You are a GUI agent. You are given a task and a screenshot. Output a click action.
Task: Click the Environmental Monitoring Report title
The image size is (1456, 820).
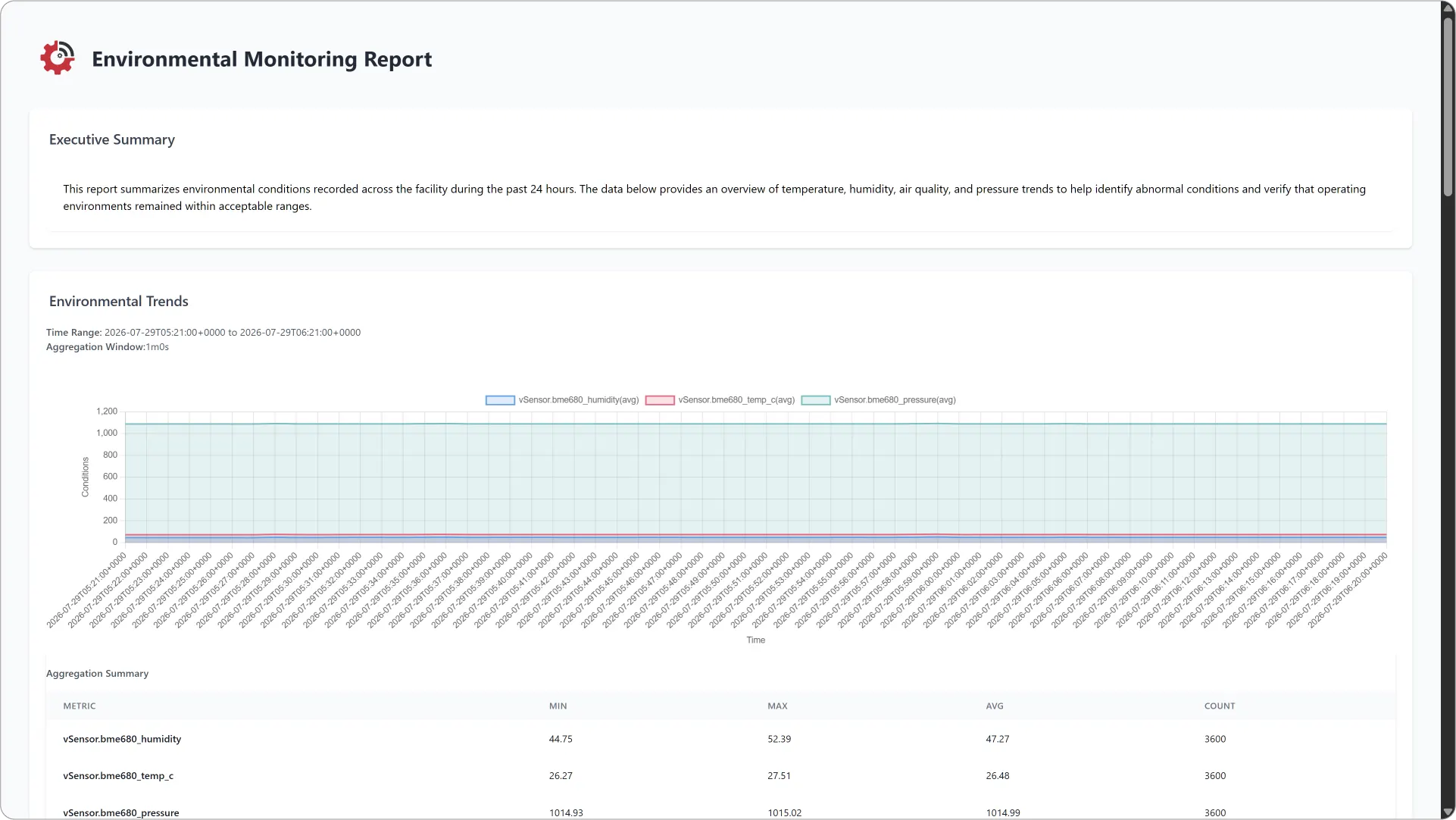[x=262, y=59]
